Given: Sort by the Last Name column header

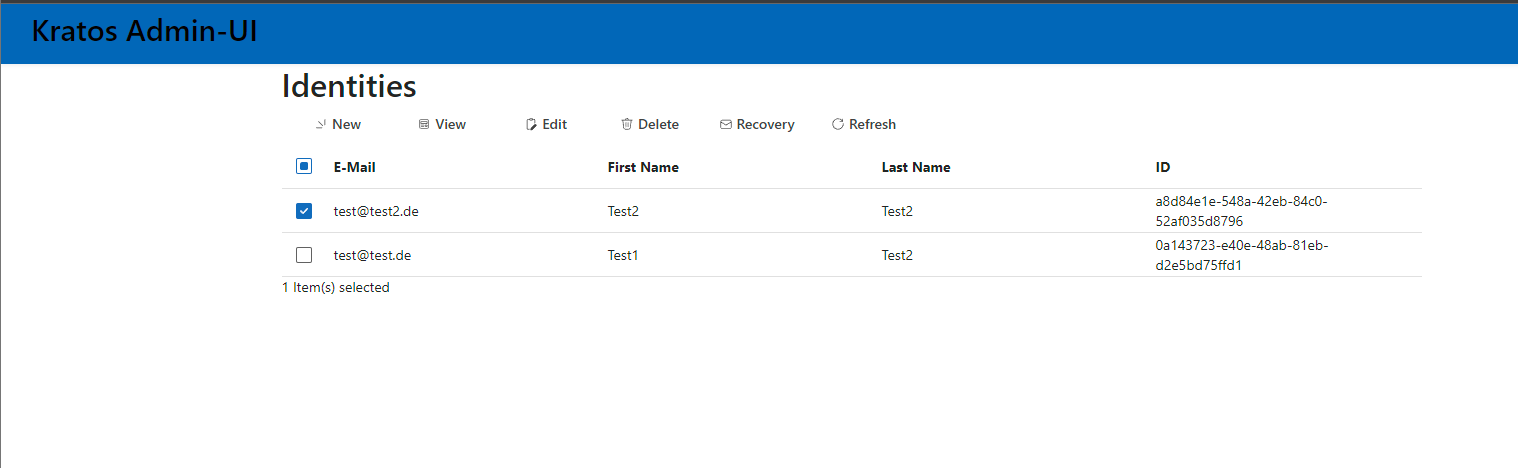Looking at the screenshot, I should point(916,167).
